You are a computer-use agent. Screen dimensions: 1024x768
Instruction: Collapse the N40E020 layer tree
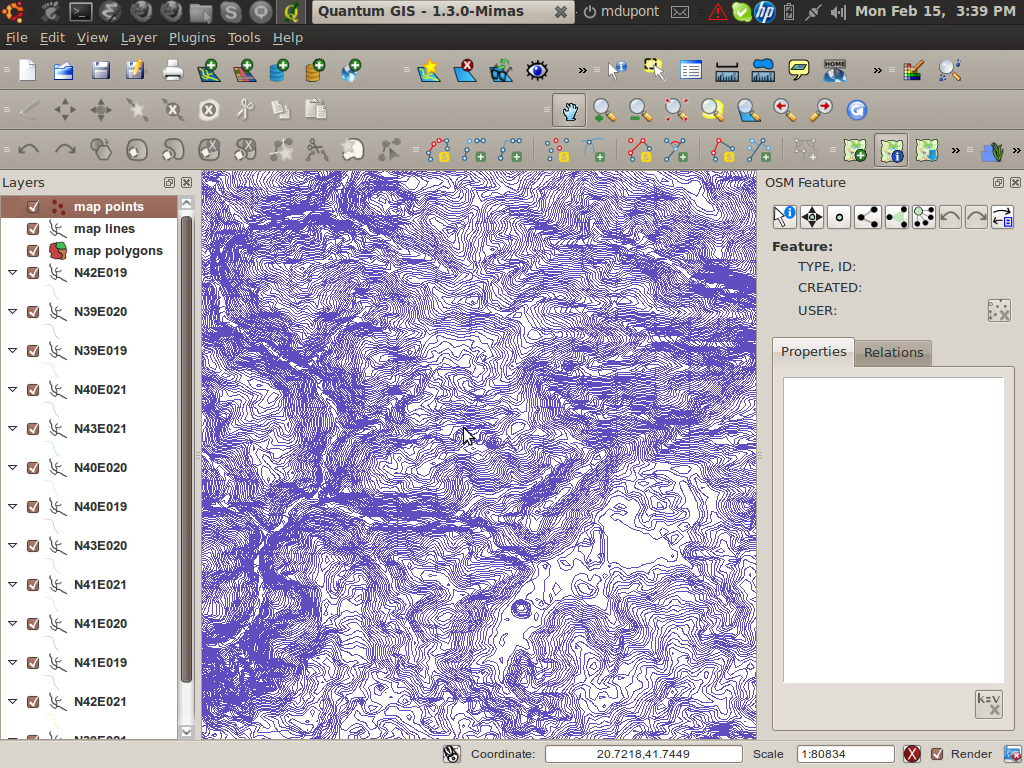[x=12, y=467]
